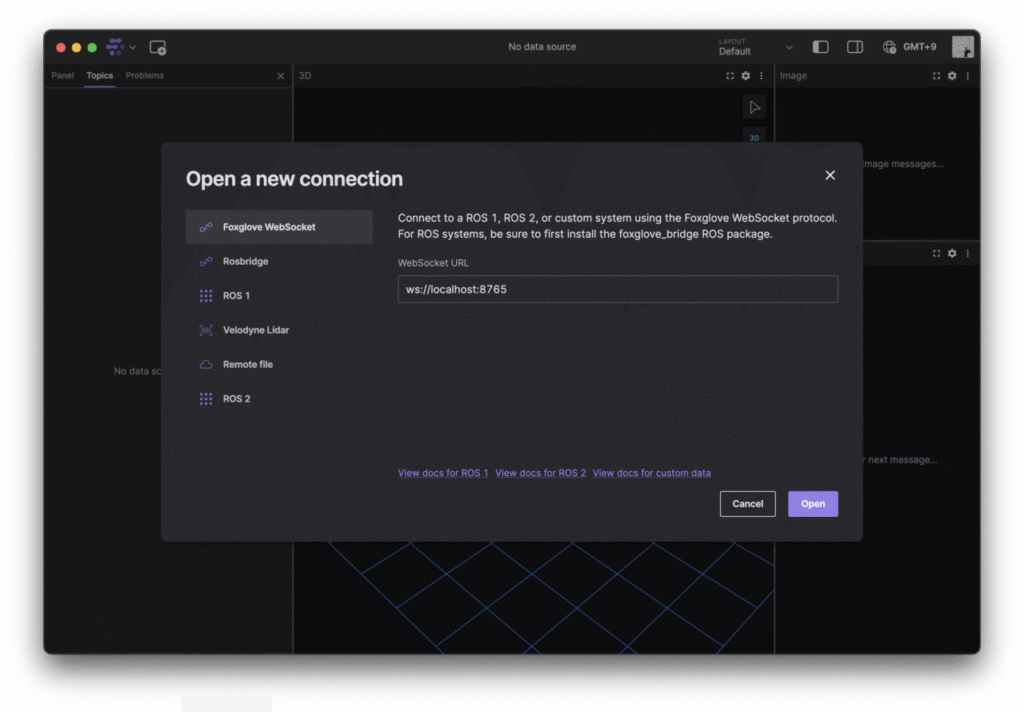Open the 3D panel settings gear

point(745,76)
